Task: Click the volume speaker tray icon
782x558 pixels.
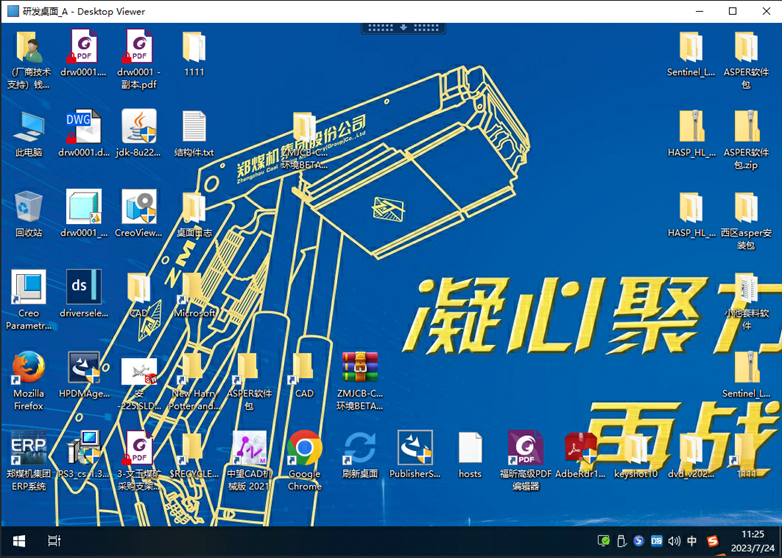Action: click(x=674, y=541)
